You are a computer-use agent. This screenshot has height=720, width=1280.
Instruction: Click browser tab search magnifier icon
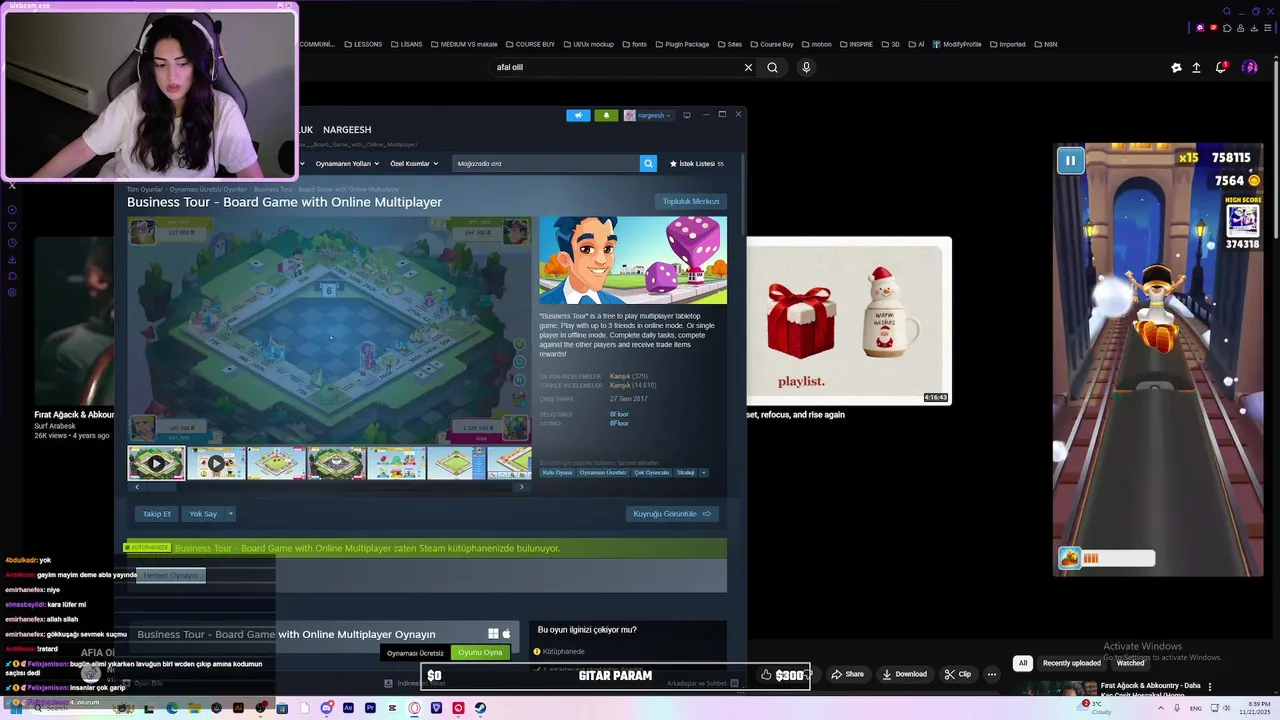(1227, 12)
